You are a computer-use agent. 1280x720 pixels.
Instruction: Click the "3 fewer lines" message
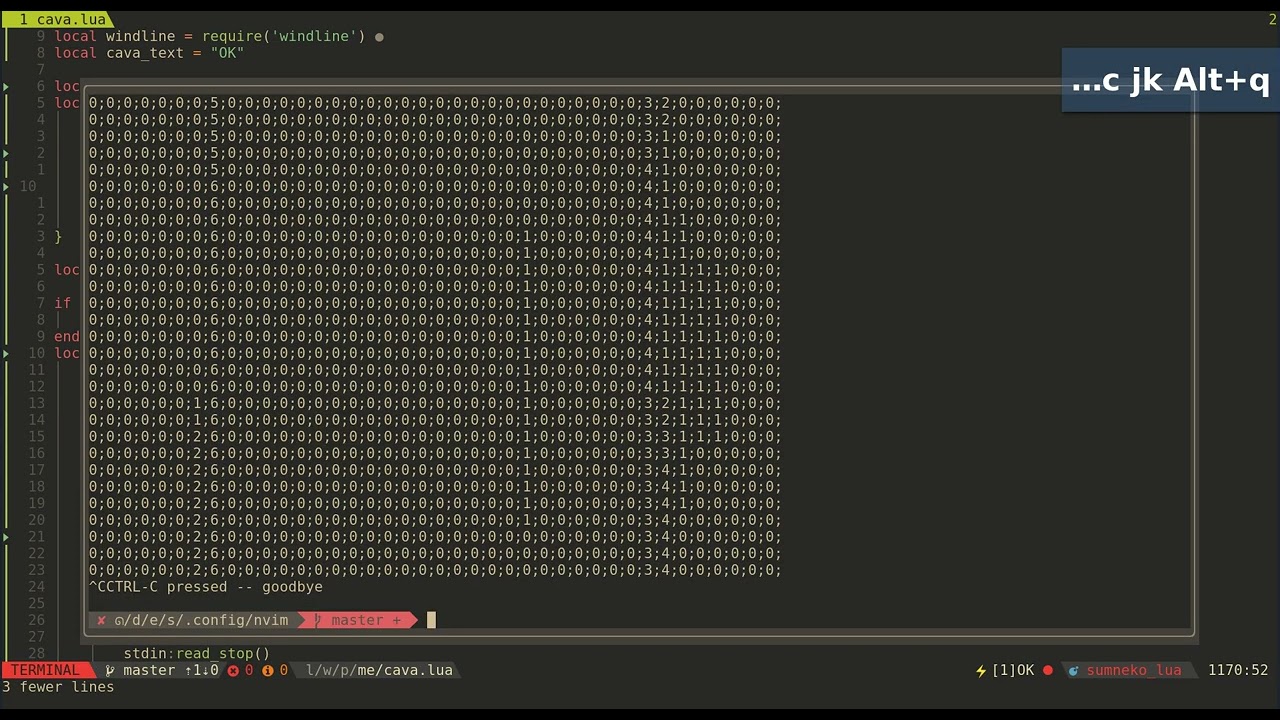coord(57,687)
